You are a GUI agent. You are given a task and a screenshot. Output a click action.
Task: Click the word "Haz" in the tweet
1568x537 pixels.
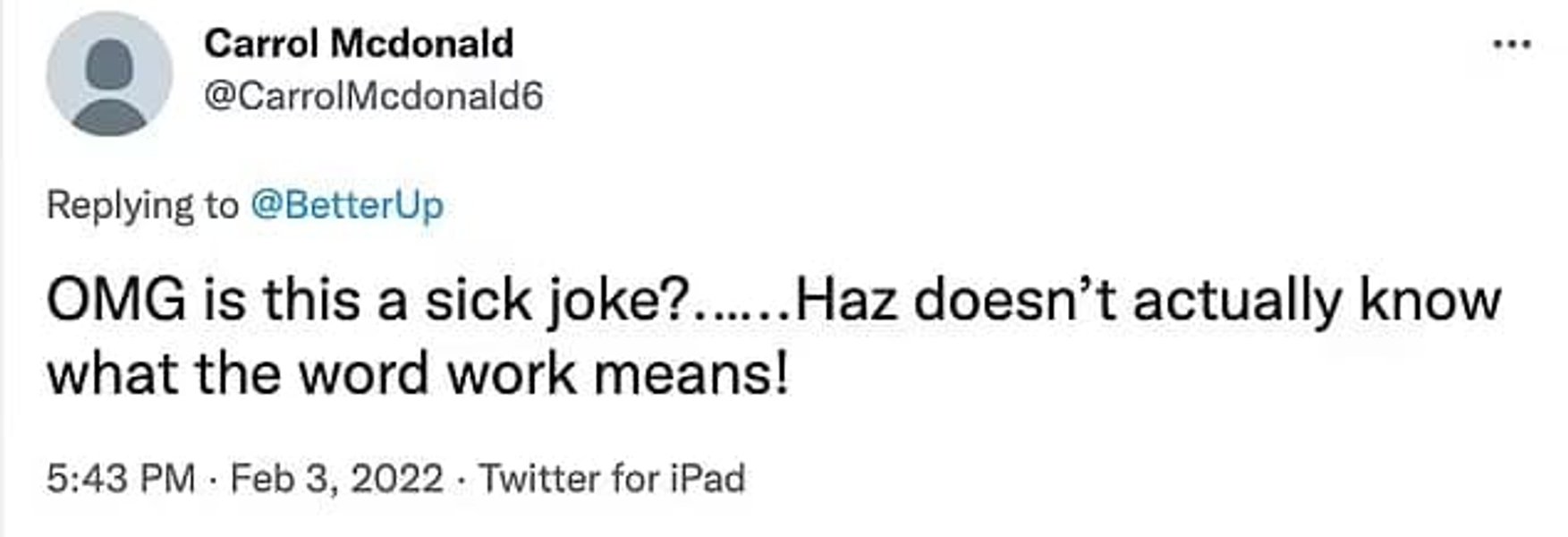843,300
